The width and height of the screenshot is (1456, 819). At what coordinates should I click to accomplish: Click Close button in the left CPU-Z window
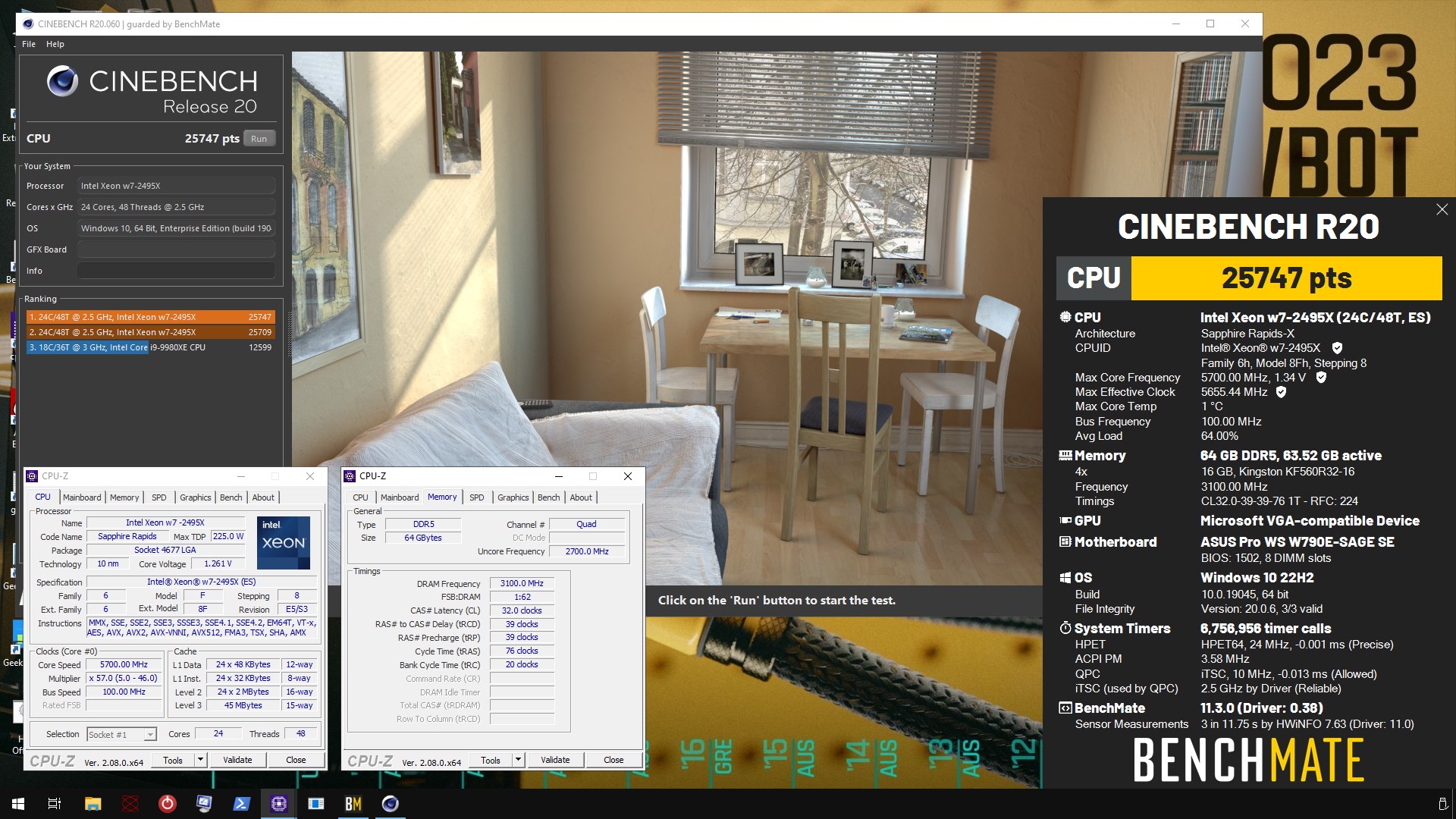point(296,760)
